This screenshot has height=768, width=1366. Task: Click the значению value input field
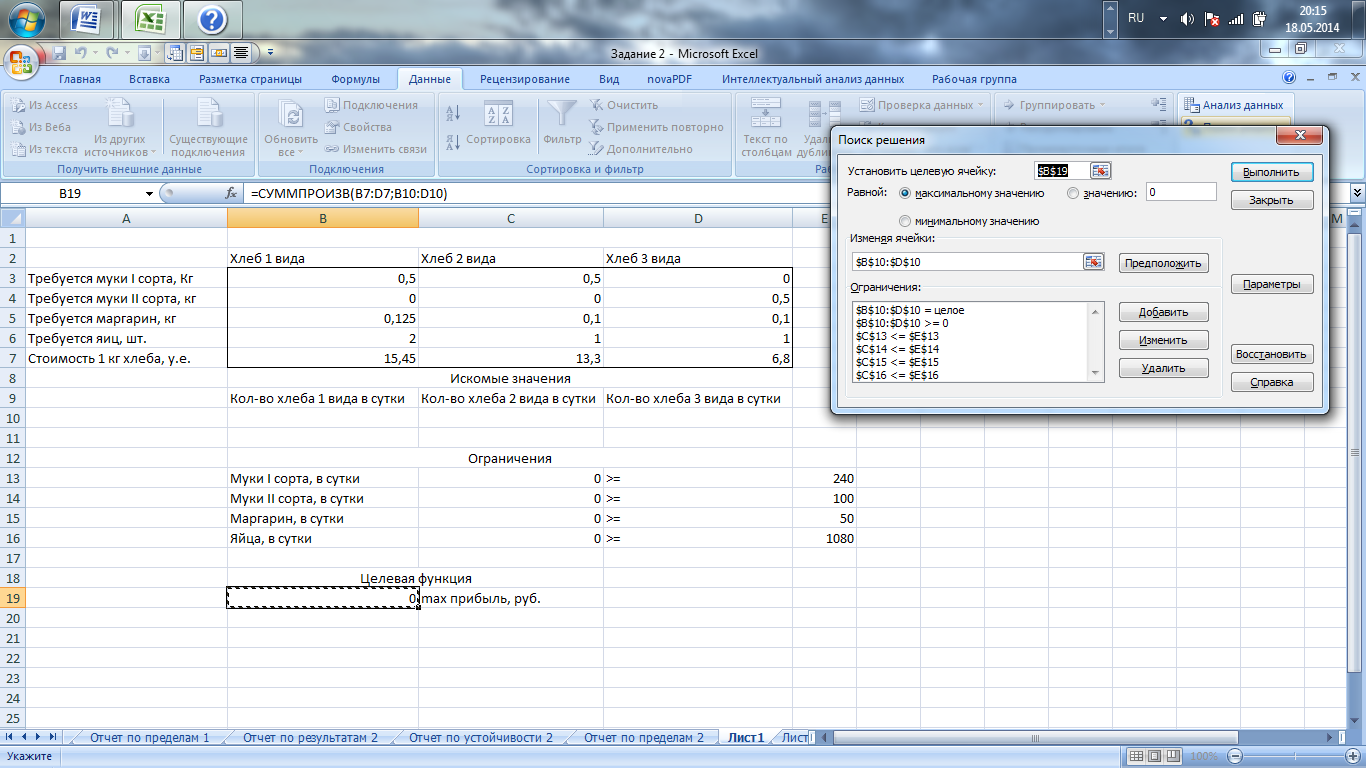pos(1181,192)
